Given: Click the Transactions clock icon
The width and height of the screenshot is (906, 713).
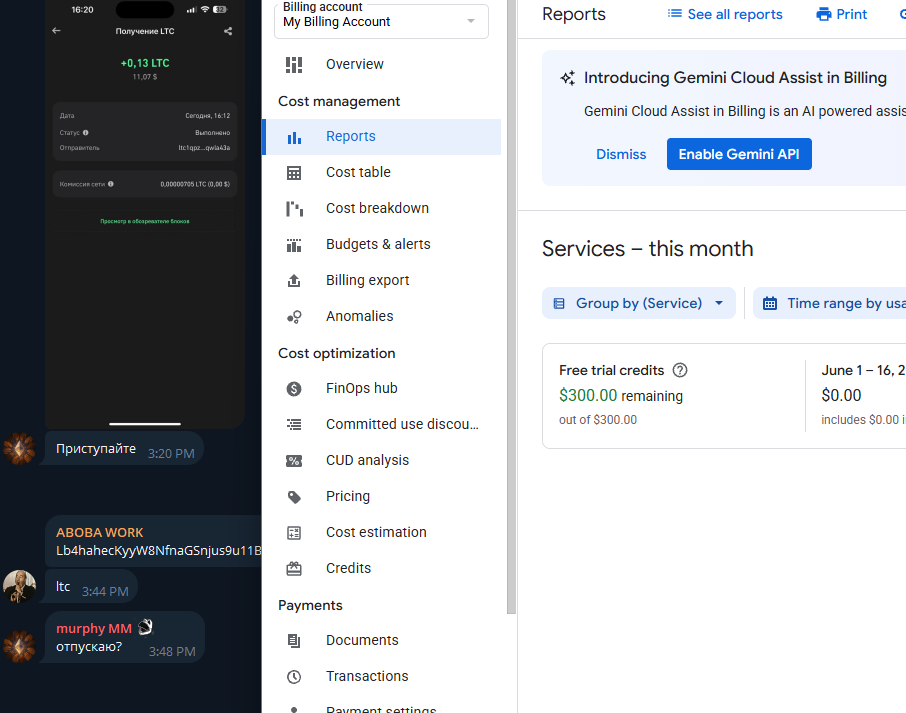Looking at the screenshot, I should [x=294, y=677].
